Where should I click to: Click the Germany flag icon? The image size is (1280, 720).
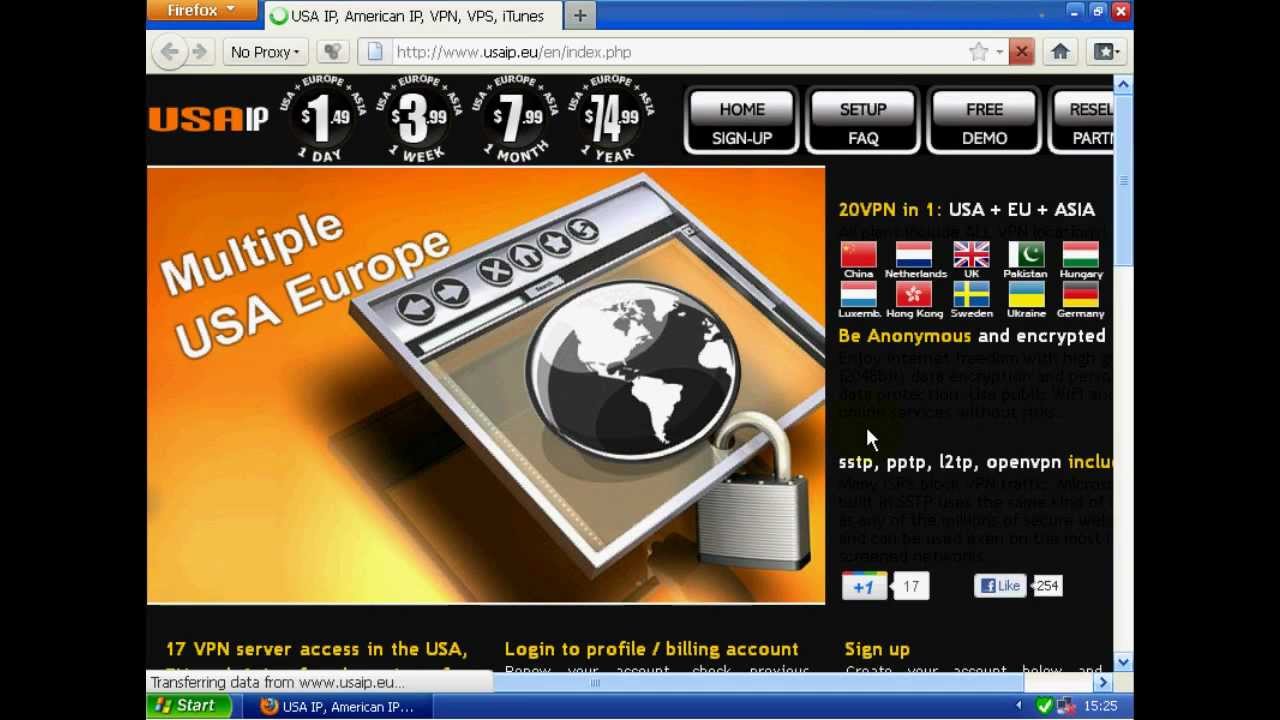point(1081,294)
